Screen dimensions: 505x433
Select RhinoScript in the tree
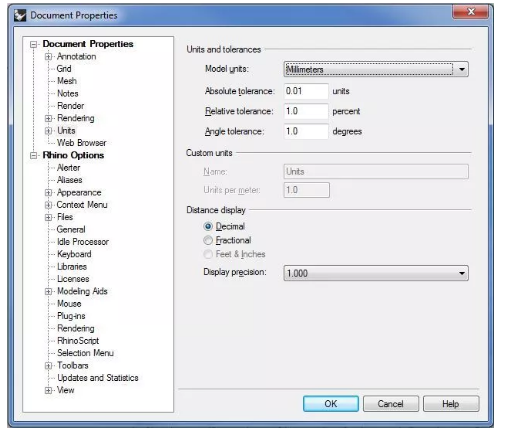(78, 341)
